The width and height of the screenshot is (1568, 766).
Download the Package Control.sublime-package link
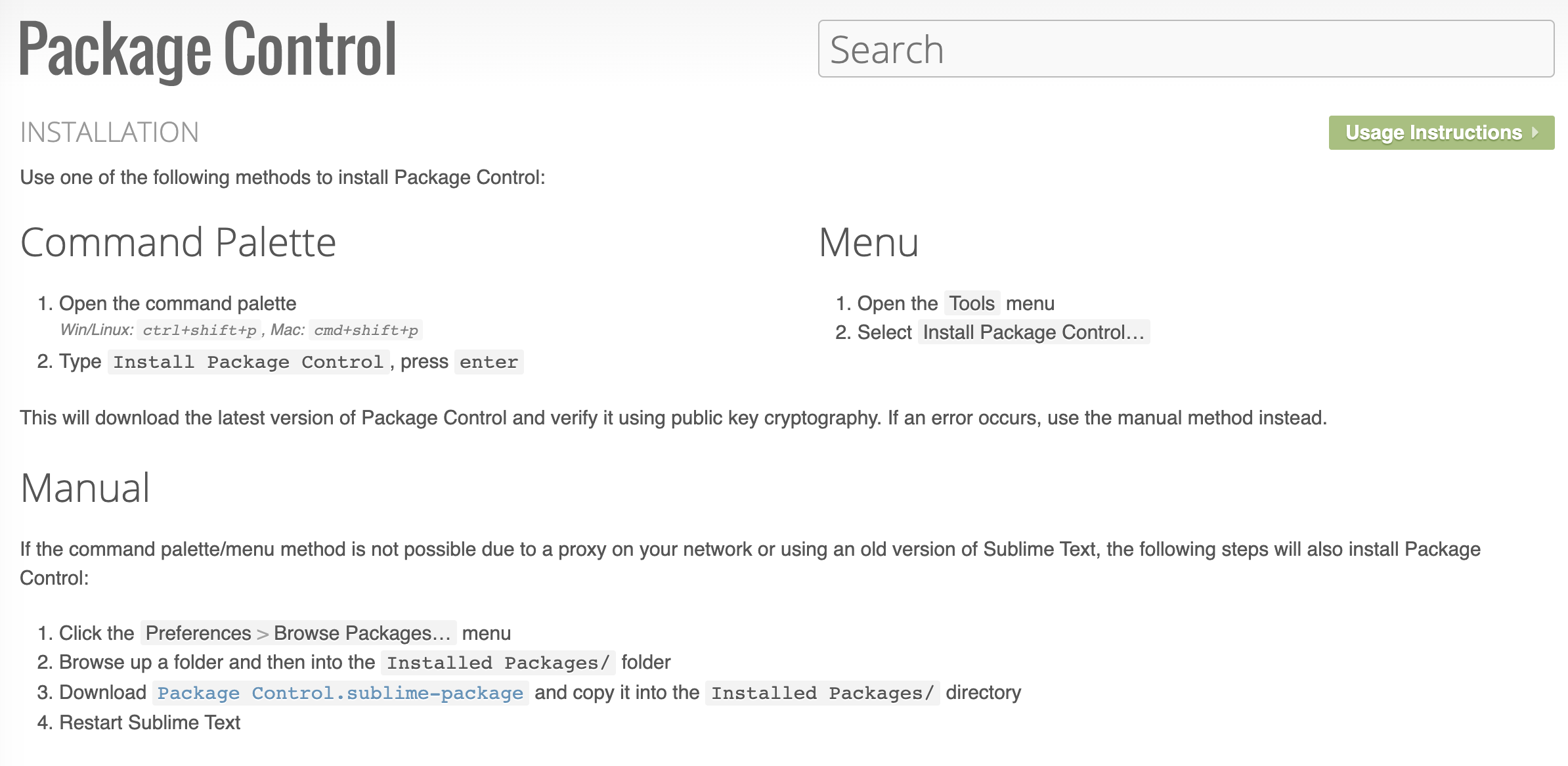point(340,693)
